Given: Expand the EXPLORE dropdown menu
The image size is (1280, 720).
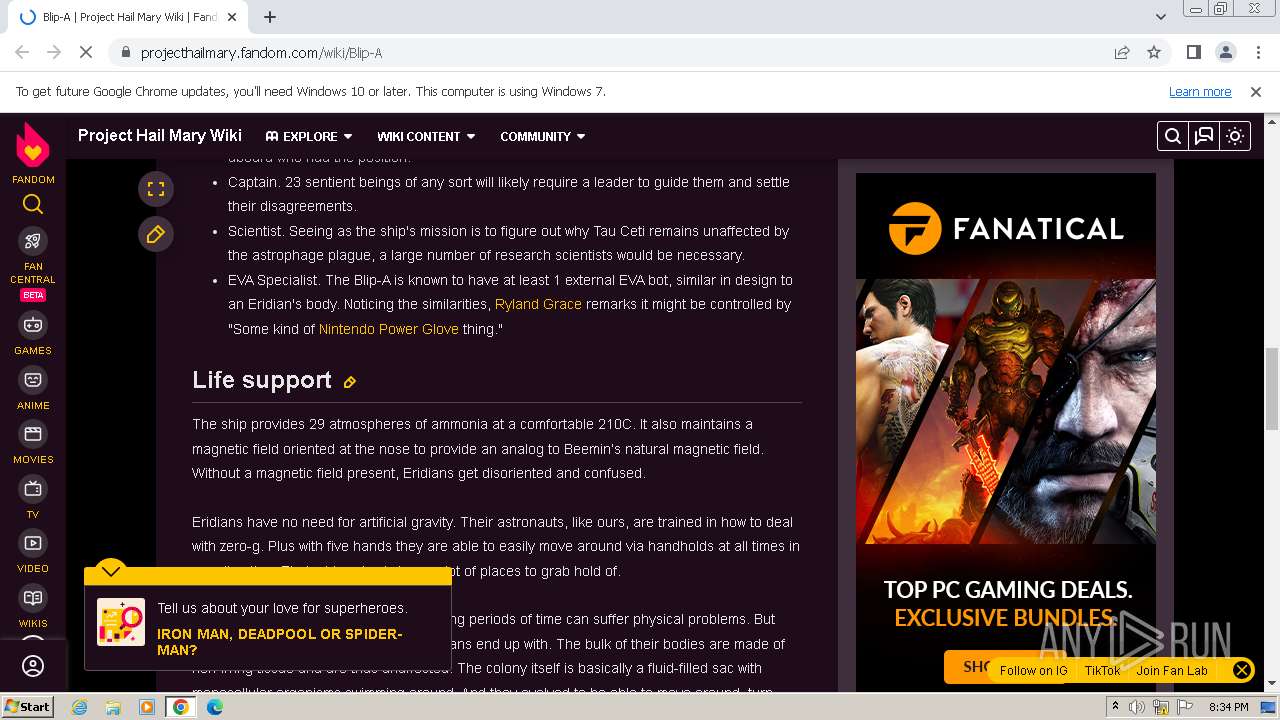Looking at the screenshot, I should coord(309,136).
